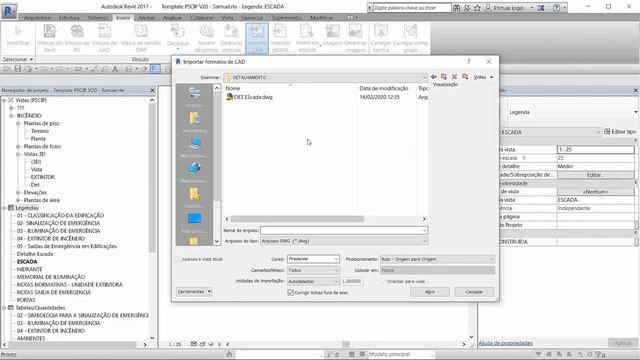Select 'HIDRANTE' in project browser
The width and height of the screenshot is (640, 360).
point(29,269)
